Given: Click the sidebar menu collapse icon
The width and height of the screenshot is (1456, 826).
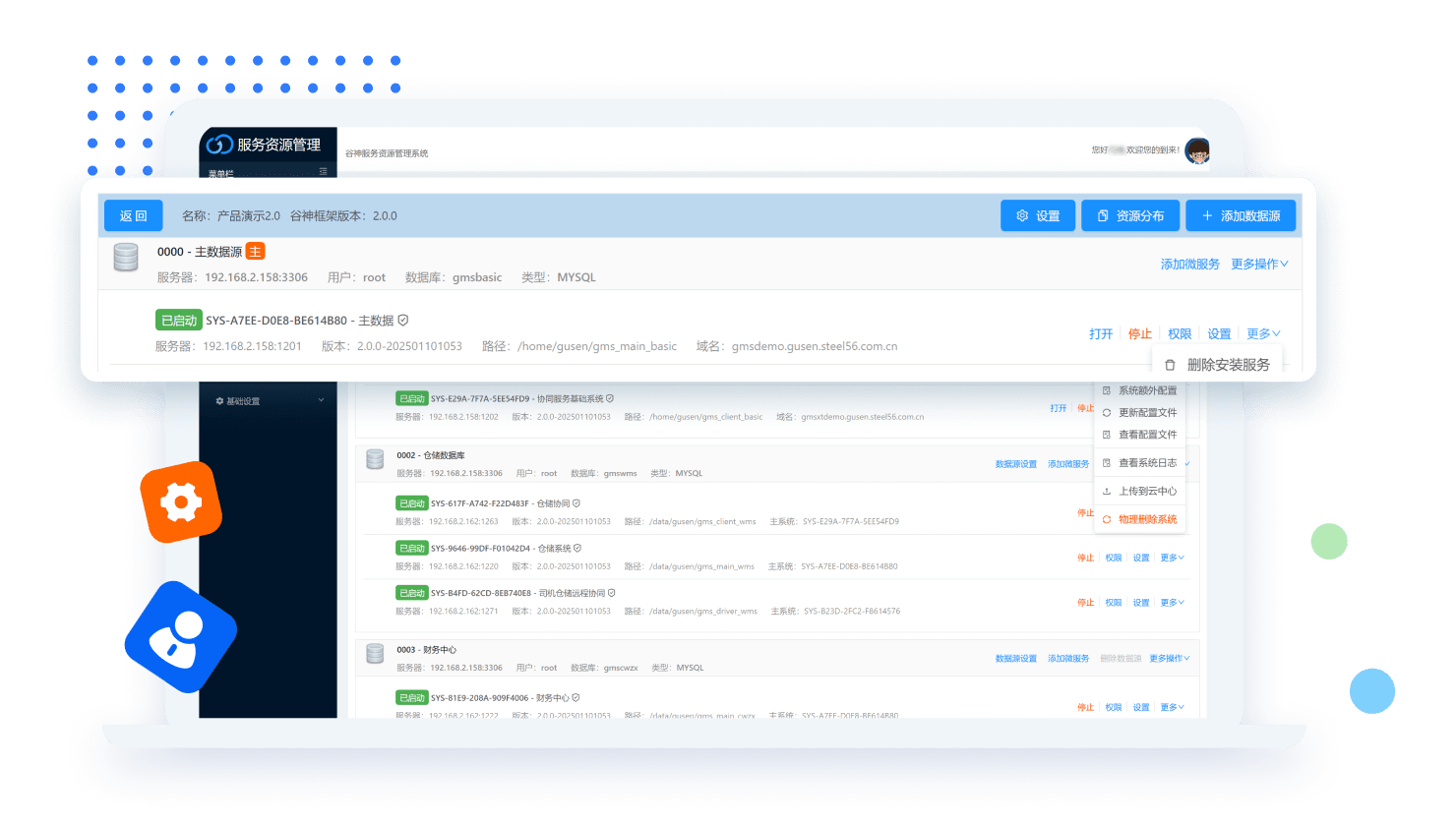Looking at the screenshot, I should click(323, 172).
